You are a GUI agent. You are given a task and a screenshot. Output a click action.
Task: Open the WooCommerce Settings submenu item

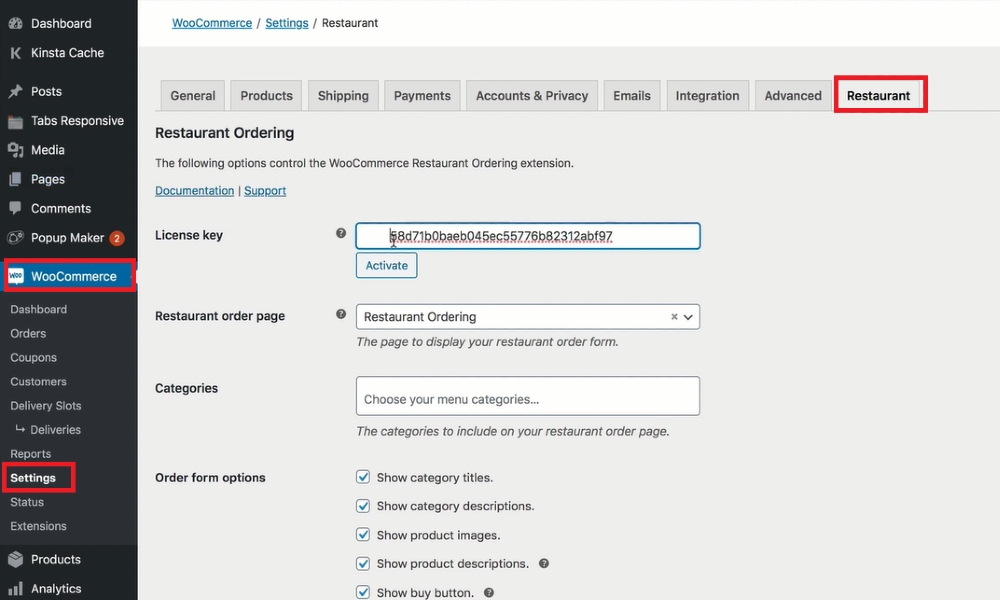pyautogui.click(x=33, y=478)
